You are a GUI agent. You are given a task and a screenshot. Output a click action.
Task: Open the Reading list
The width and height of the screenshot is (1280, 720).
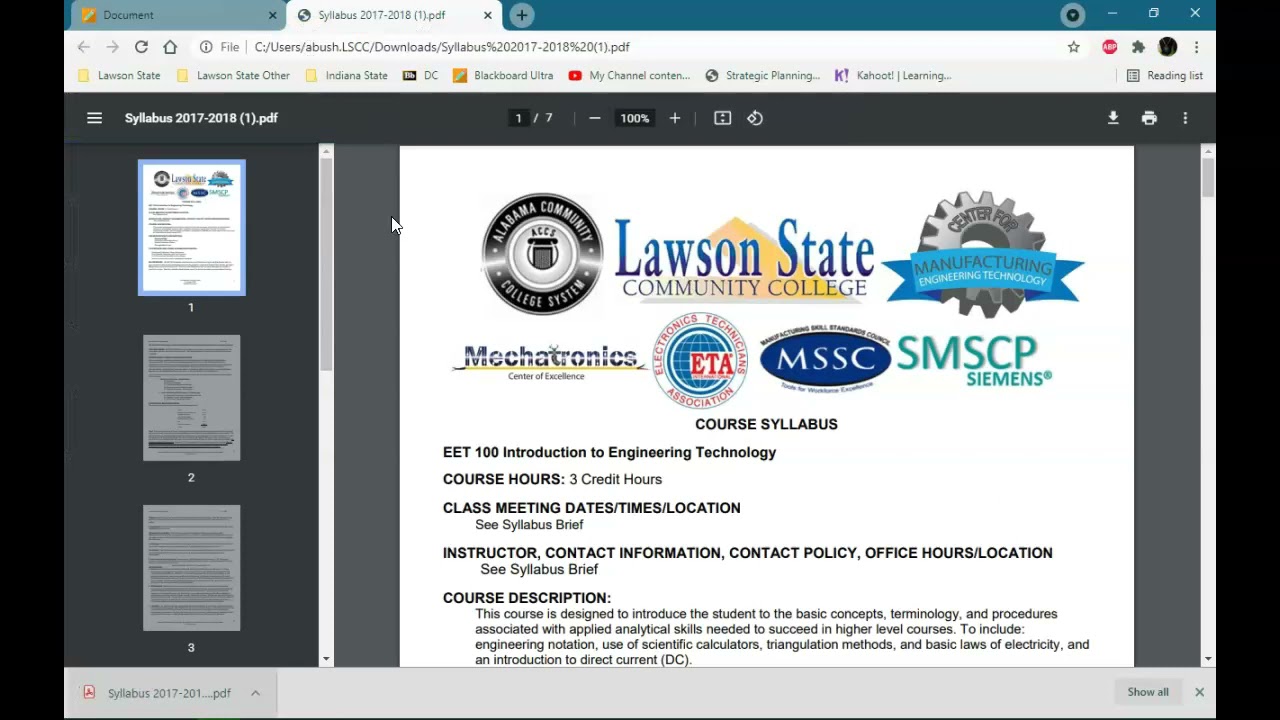(1165, 76)
